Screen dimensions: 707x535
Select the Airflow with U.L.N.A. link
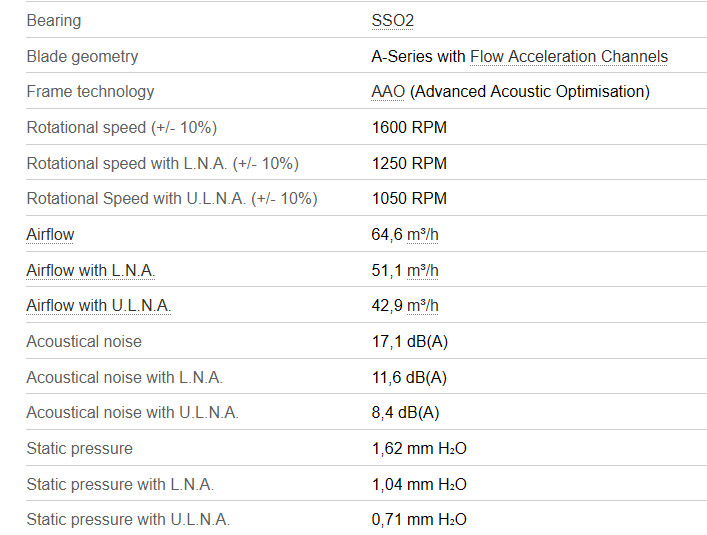point(98,305)
